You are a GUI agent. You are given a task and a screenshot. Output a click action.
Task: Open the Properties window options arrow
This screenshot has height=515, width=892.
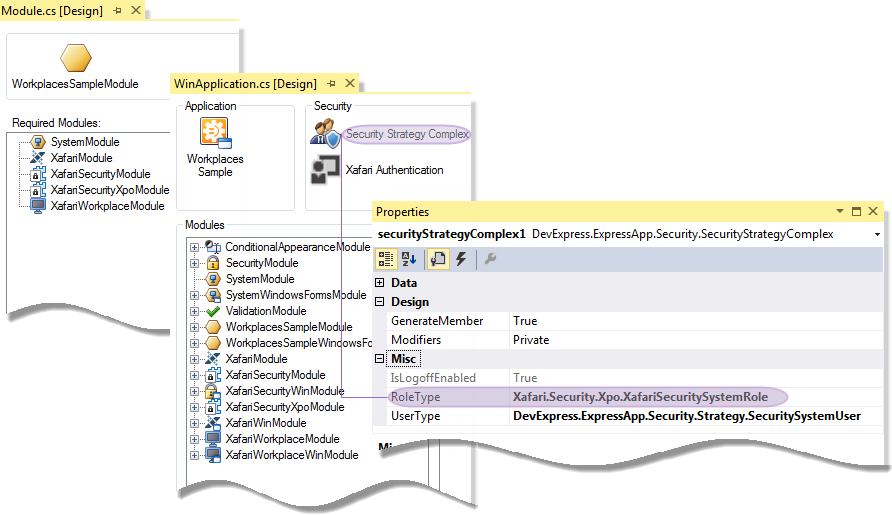point(840,211)
